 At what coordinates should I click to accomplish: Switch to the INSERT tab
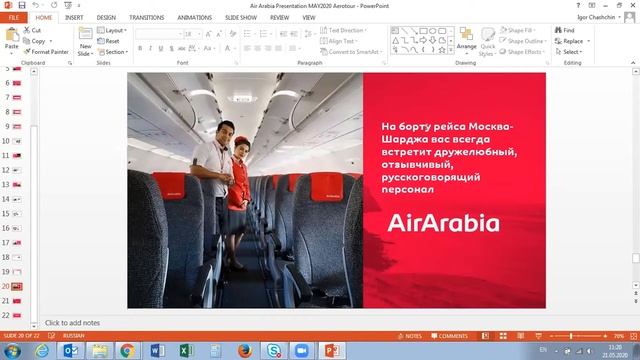(74, 18)
